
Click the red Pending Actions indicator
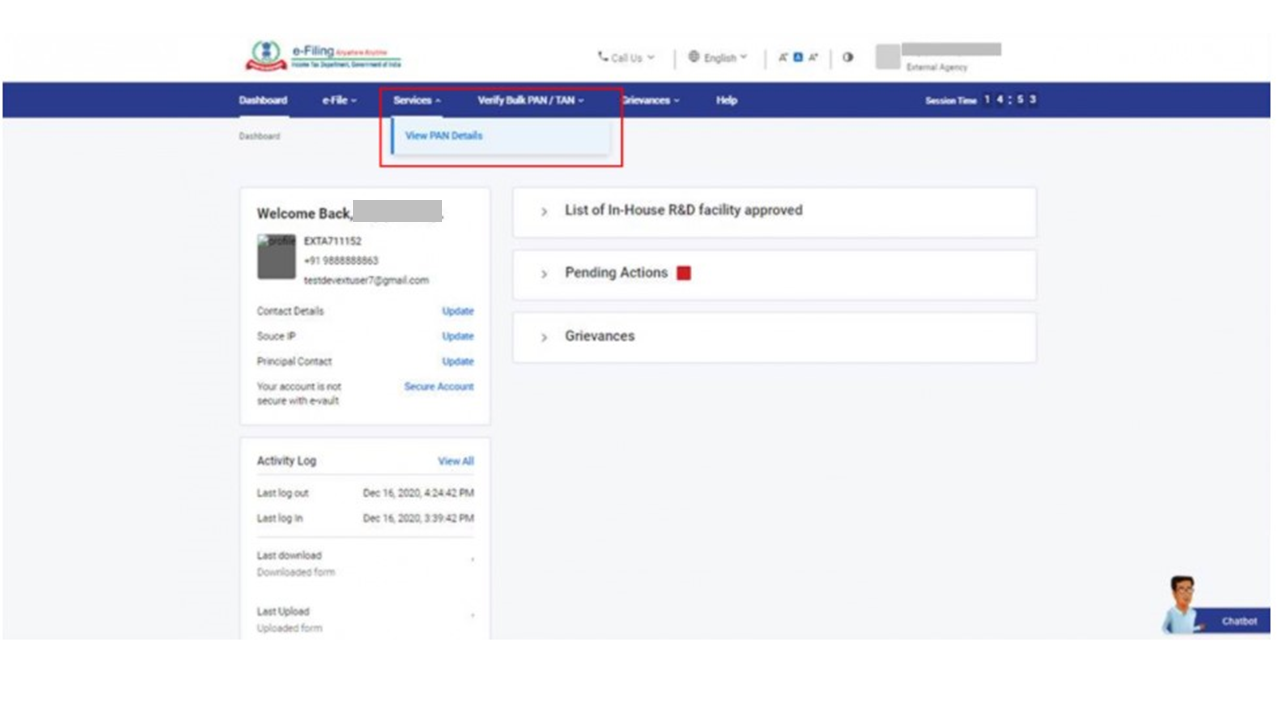point(684,273)
